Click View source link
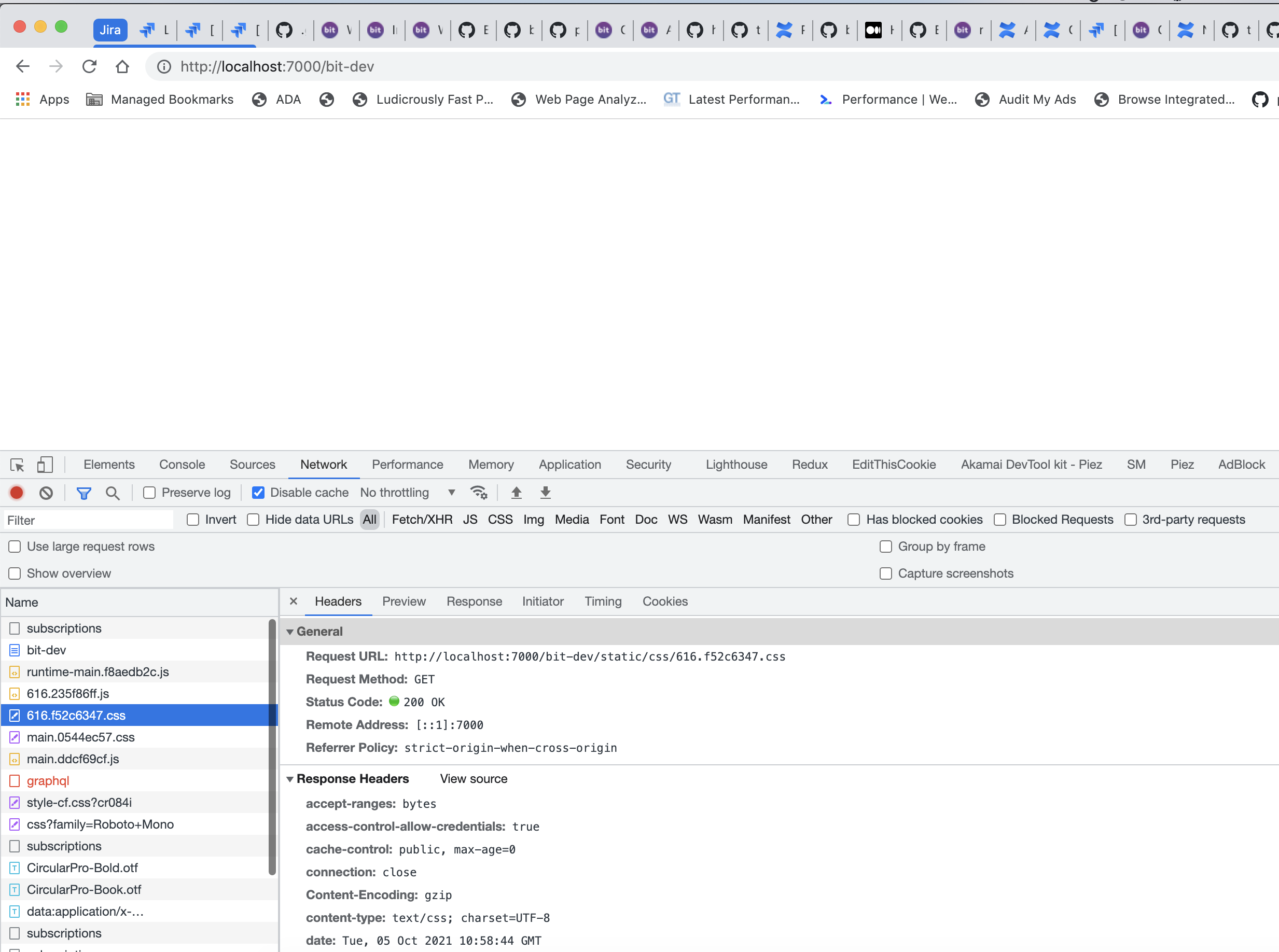 473,779
